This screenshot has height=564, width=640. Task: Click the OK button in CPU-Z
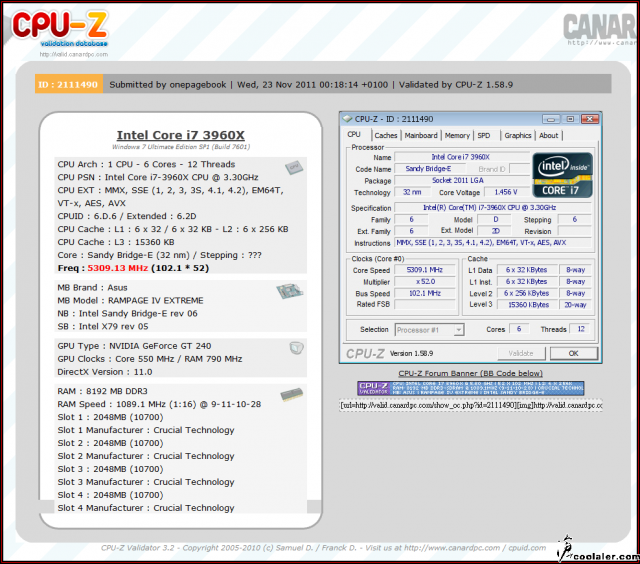coord(573,353)
